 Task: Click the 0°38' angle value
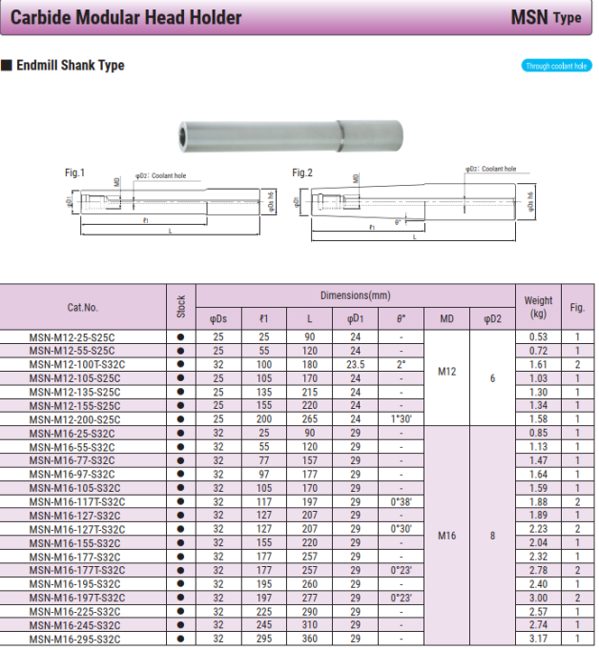[401, 502]
